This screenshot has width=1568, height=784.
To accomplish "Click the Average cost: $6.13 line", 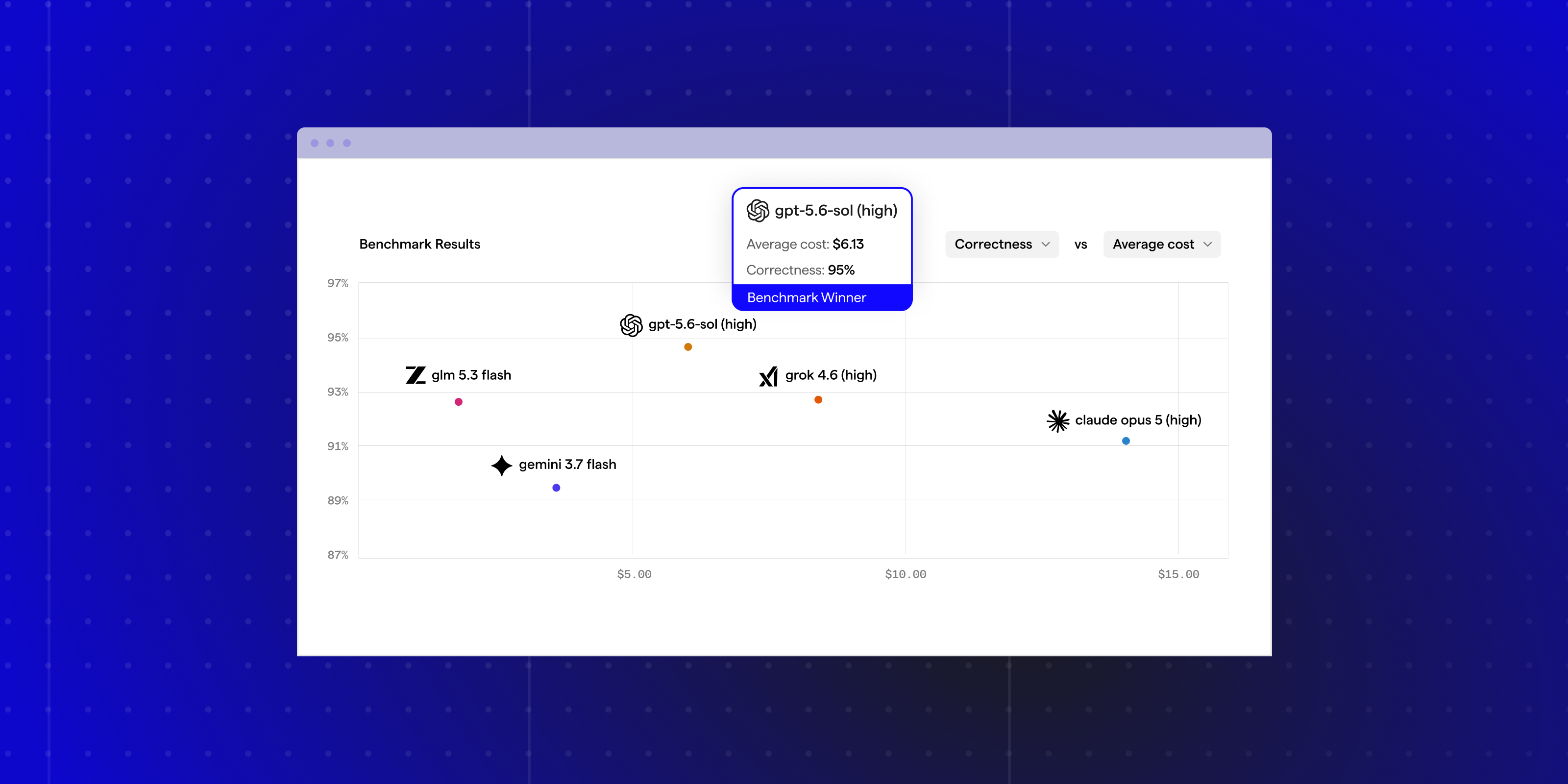I will pyautogui.click(x=805, y=244).
